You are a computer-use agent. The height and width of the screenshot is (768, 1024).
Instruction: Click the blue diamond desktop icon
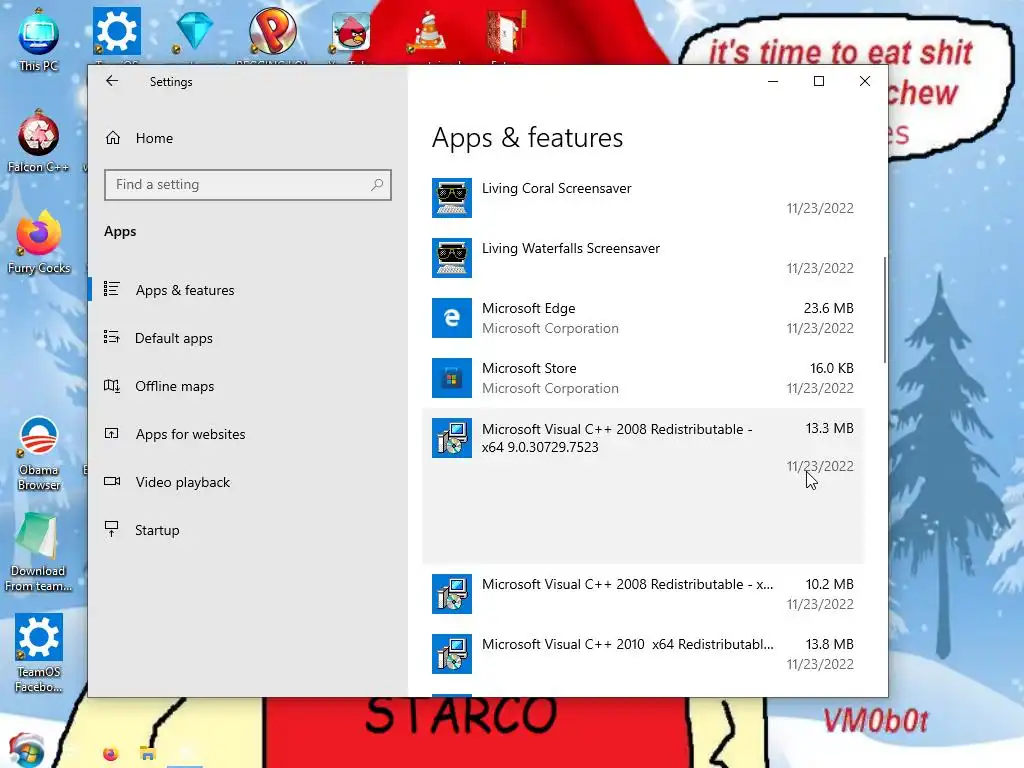[195, 31]
